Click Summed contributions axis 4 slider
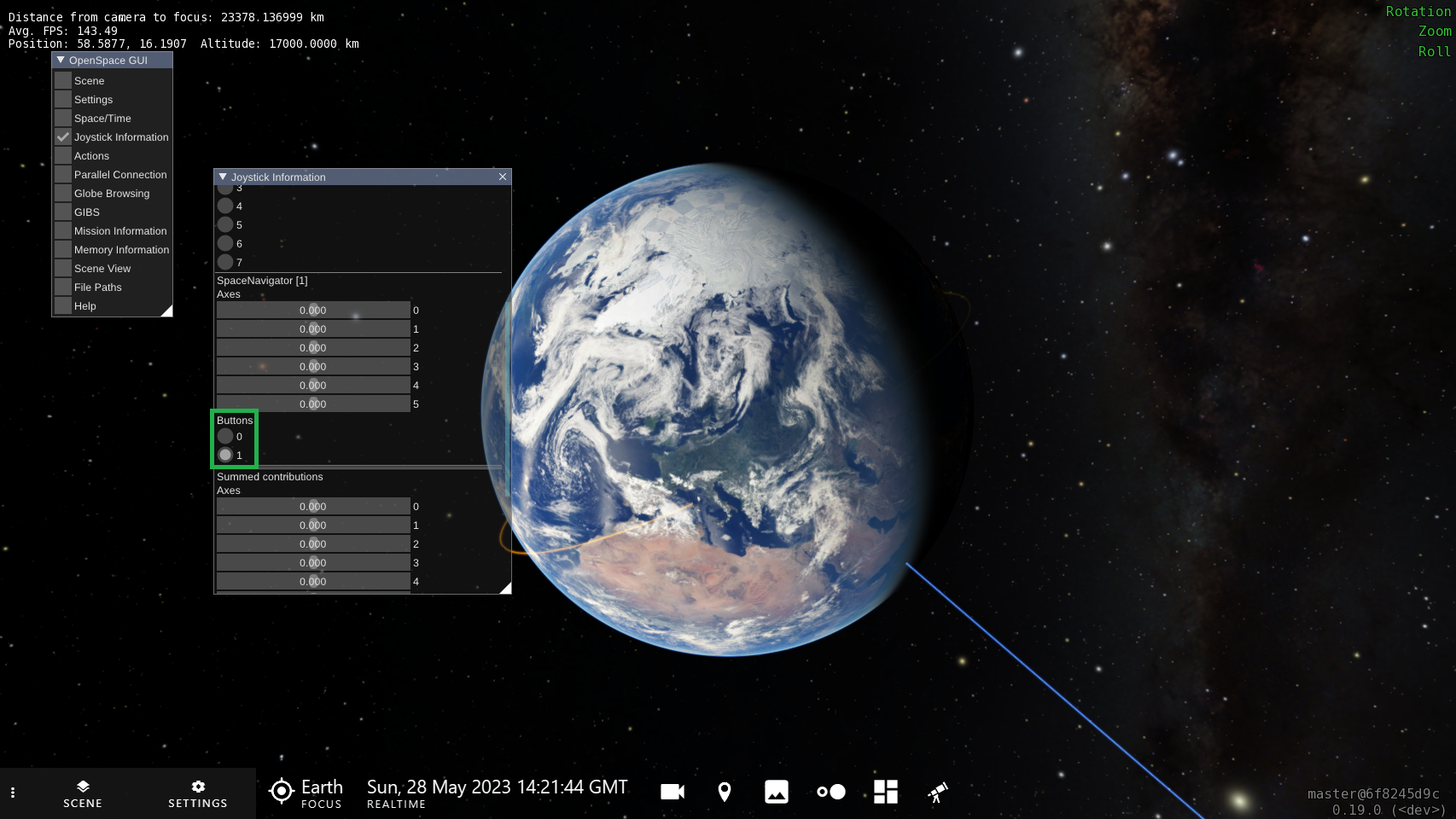The width and height of the screenshot is (1456, 819). (x=313, y=581)
